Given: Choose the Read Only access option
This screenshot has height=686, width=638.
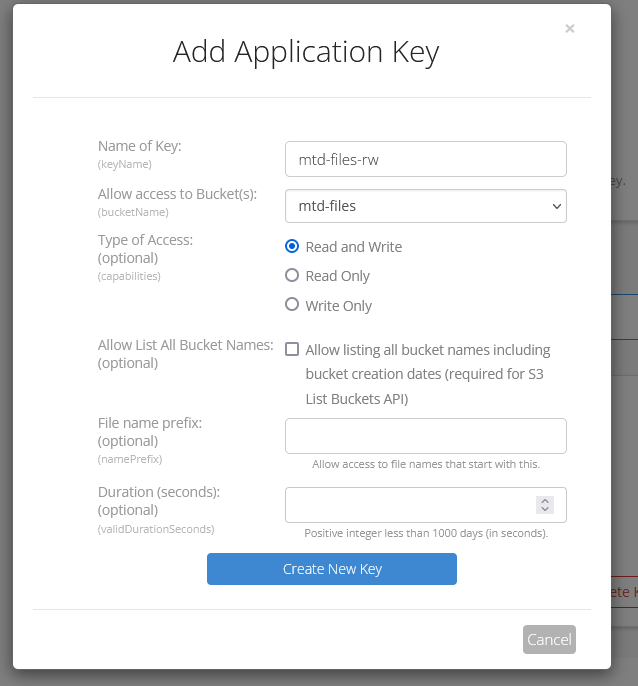Looking at the screenshot, I should coord(292,275).
